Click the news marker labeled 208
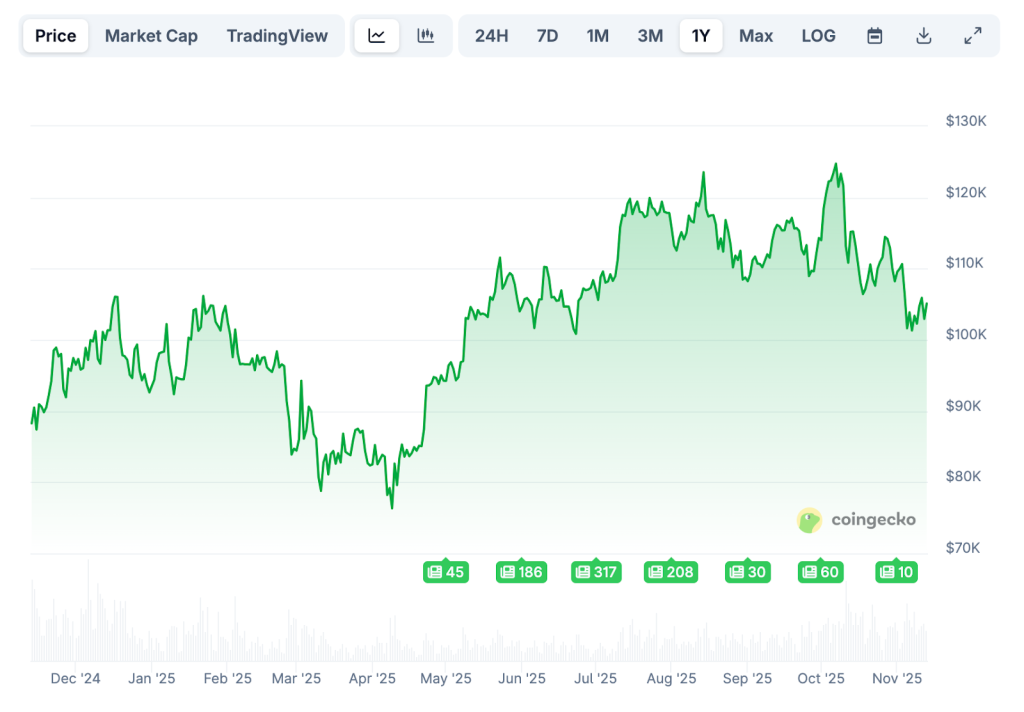 point(671,572)
